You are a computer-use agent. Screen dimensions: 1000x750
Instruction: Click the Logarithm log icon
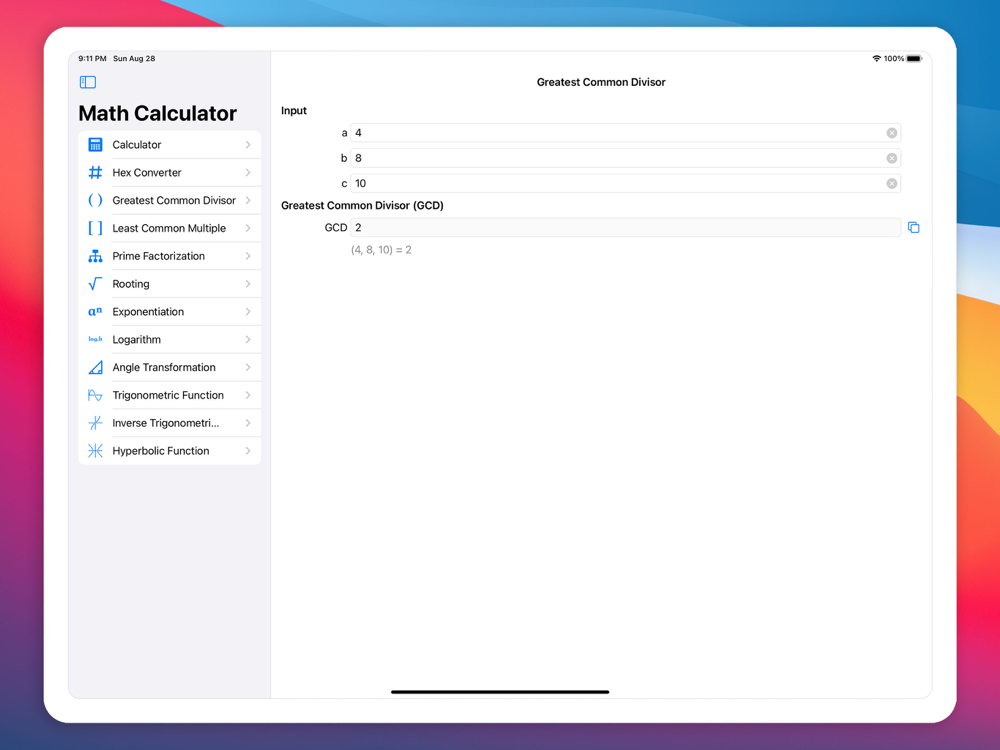[x=95, y=339]
